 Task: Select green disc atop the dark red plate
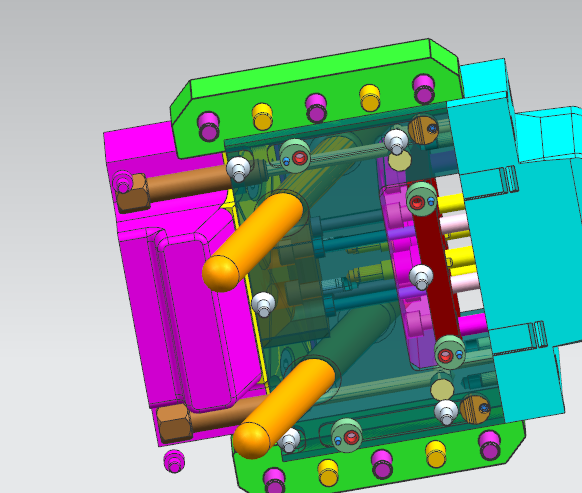422,200
